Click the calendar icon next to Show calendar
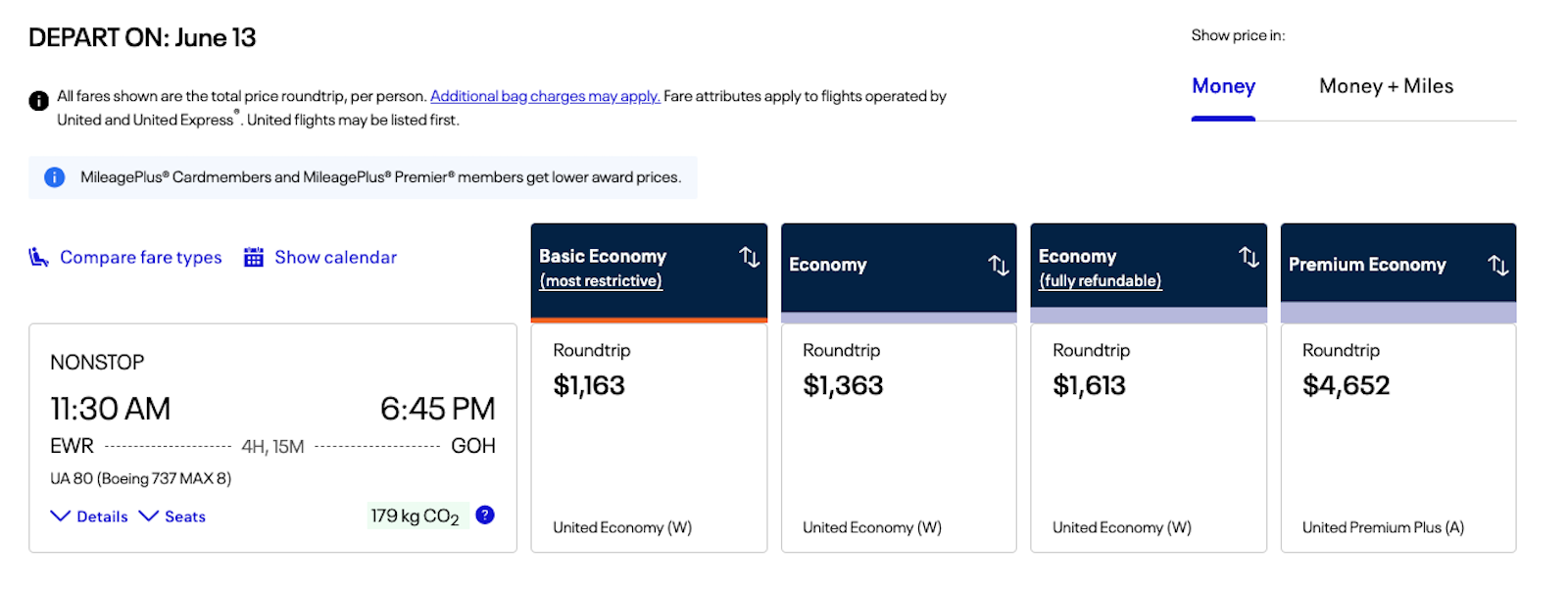The height and width of the screenshot is (590, 1568). coord(254,257)
